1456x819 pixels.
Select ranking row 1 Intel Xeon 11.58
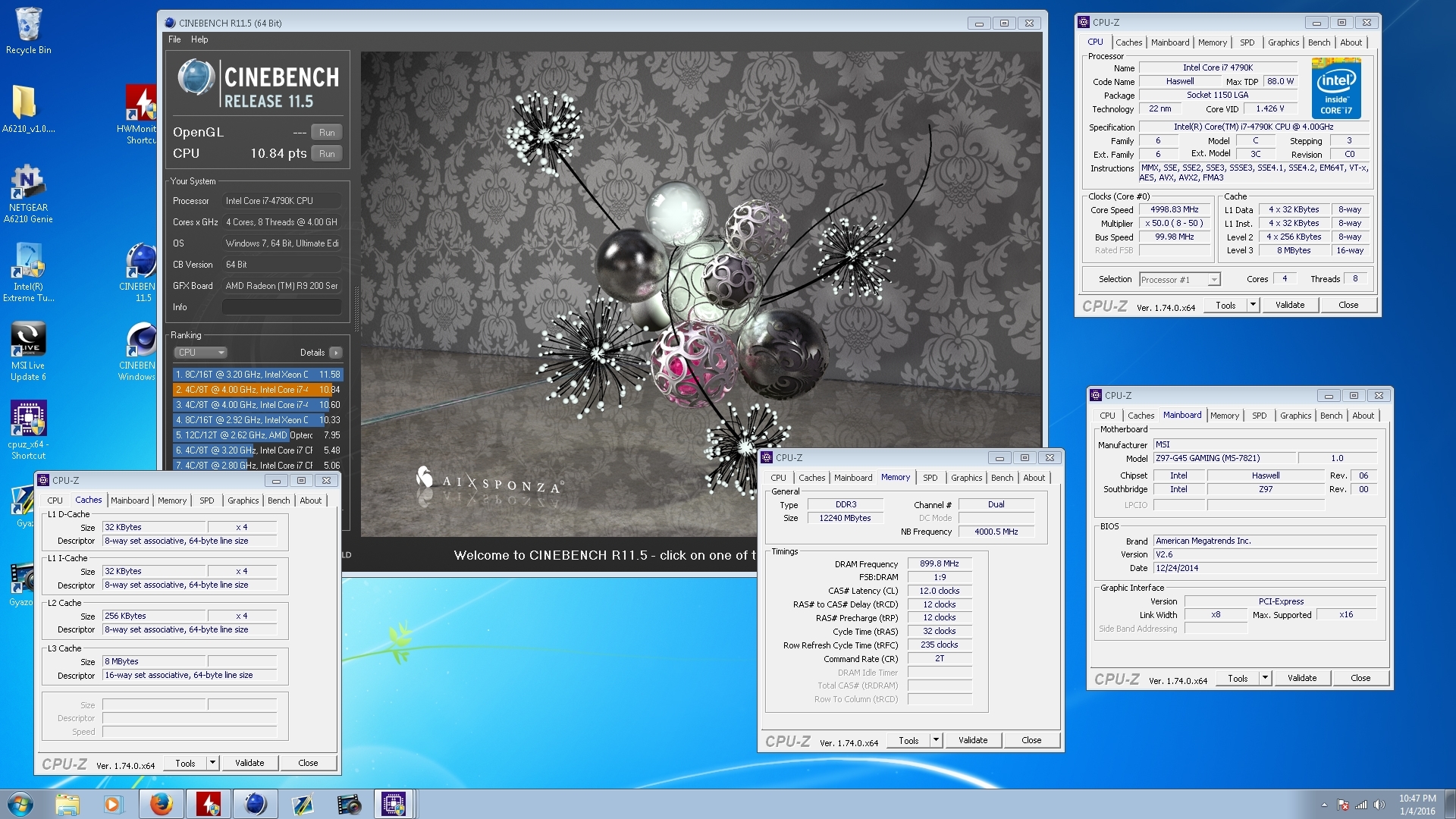(258, 375)
